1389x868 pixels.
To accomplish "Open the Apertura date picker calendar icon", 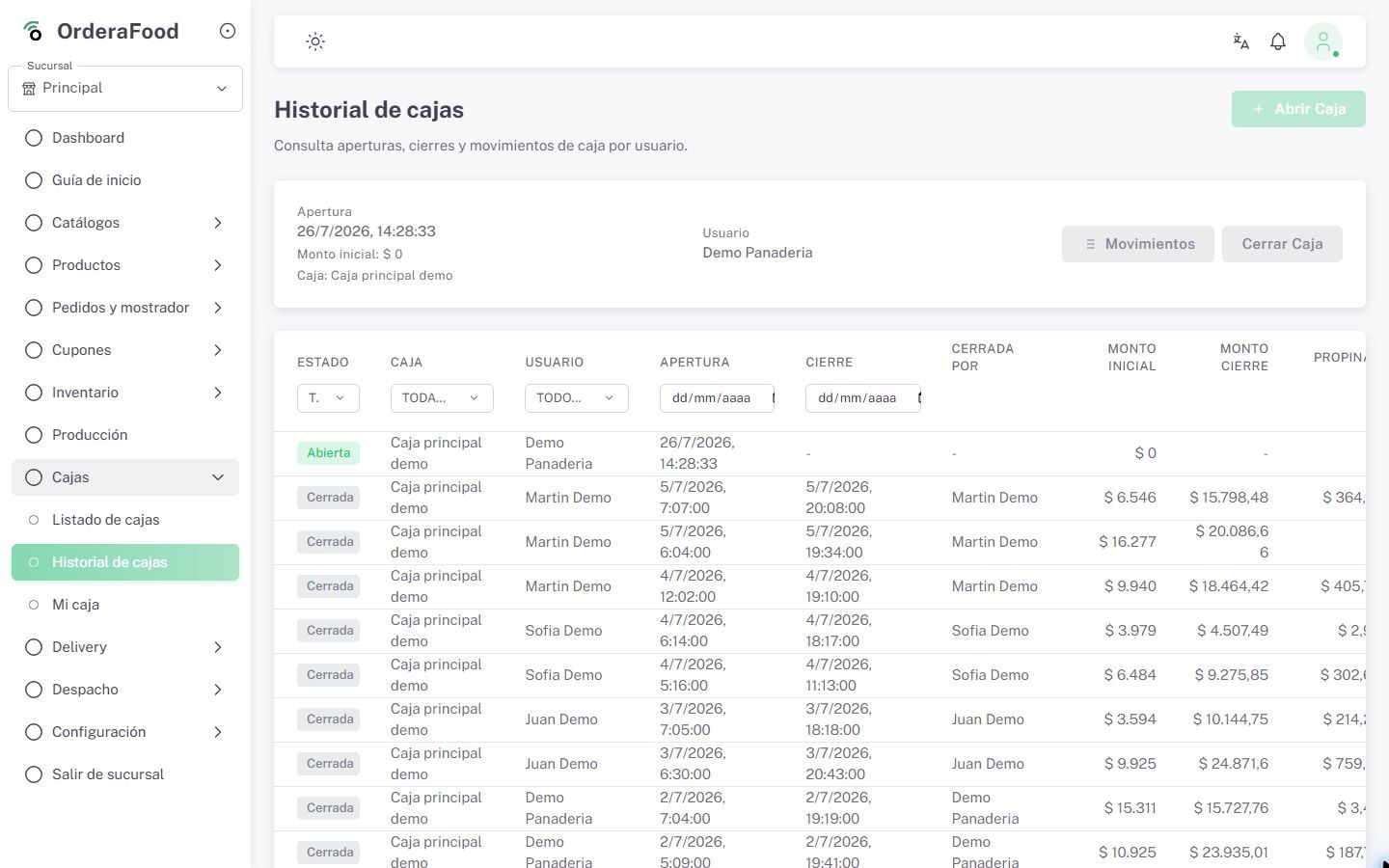I will click(x=773, y=397).
